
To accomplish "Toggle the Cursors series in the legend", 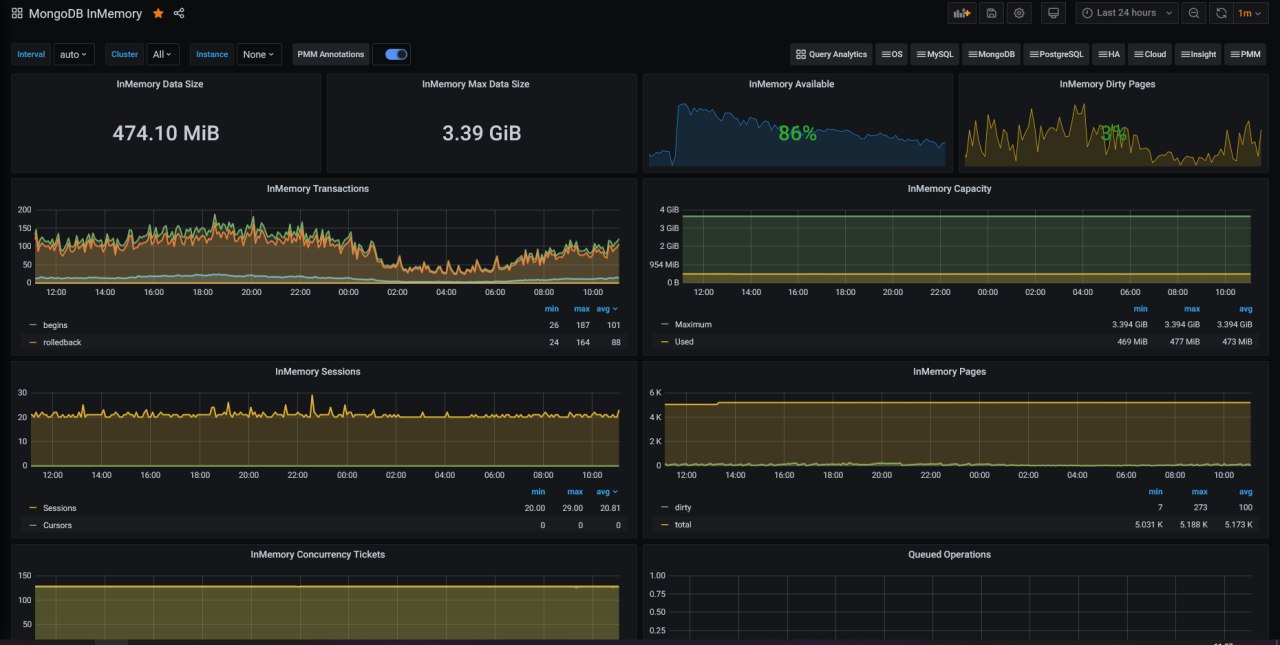I will tap(57, 525).
